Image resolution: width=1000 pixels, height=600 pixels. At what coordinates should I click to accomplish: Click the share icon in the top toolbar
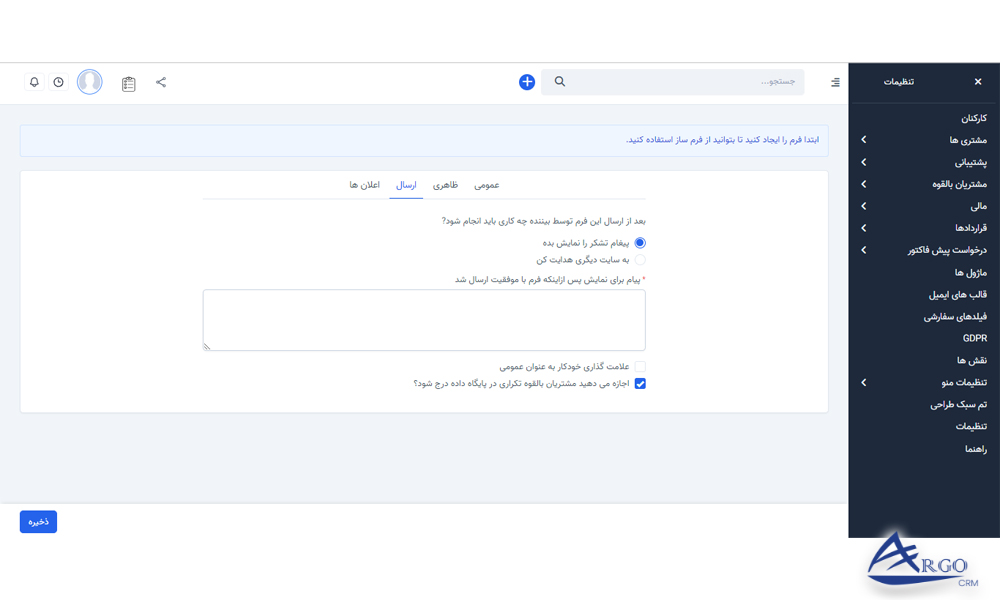pyautogui.click(x=161, y=83)
